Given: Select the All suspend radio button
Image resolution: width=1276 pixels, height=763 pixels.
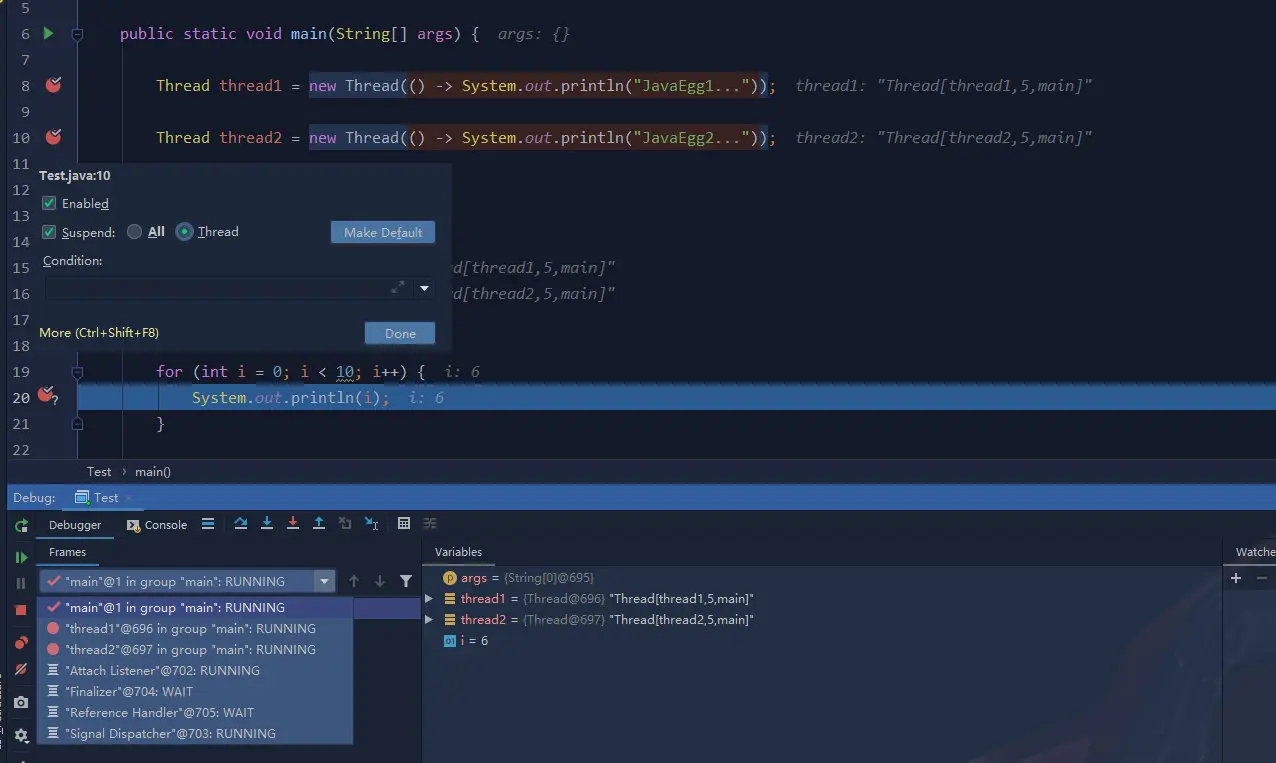Looking at the screenshot, I should point(134,231).
